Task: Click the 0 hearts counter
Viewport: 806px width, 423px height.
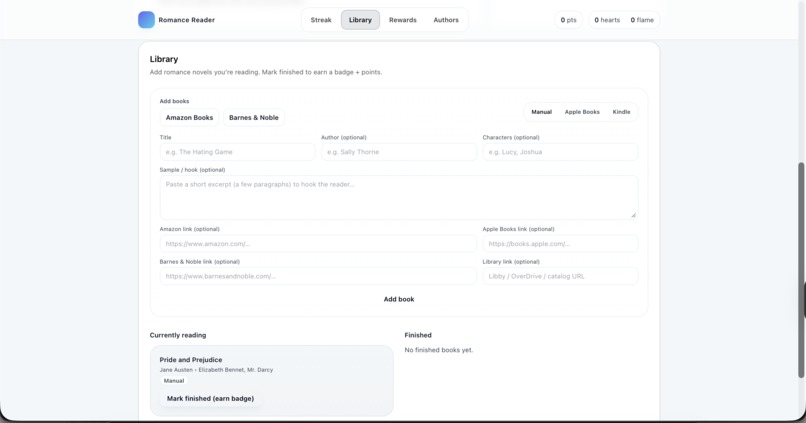Action: tap(607, 20)
